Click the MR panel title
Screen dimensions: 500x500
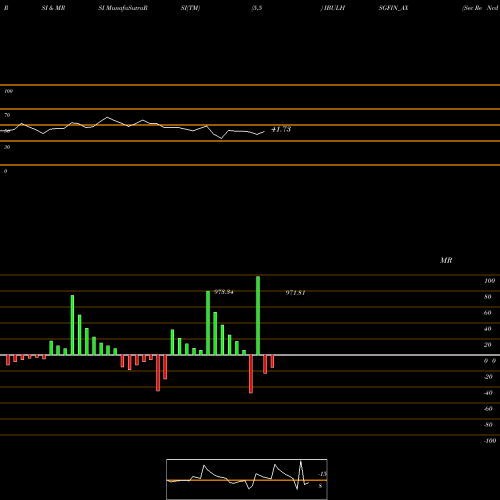tap(446, 260)
